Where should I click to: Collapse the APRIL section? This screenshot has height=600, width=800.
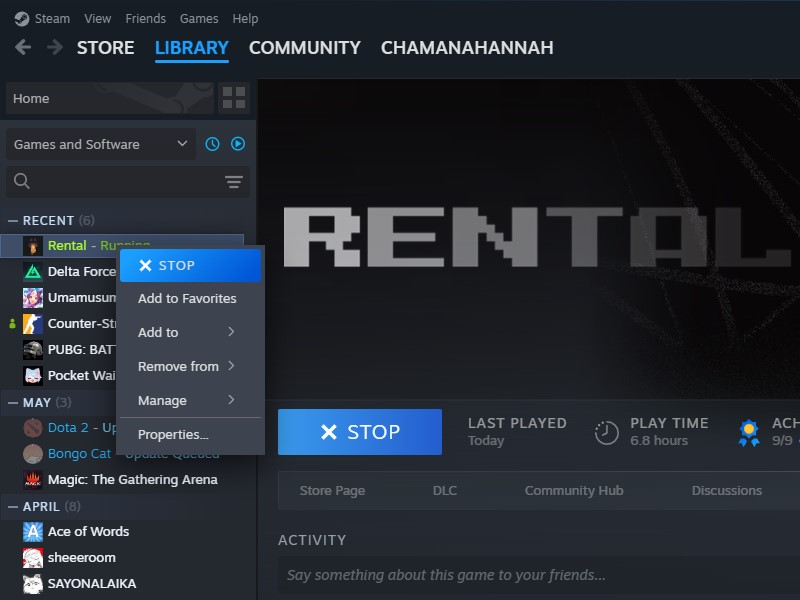coord(13,507)
